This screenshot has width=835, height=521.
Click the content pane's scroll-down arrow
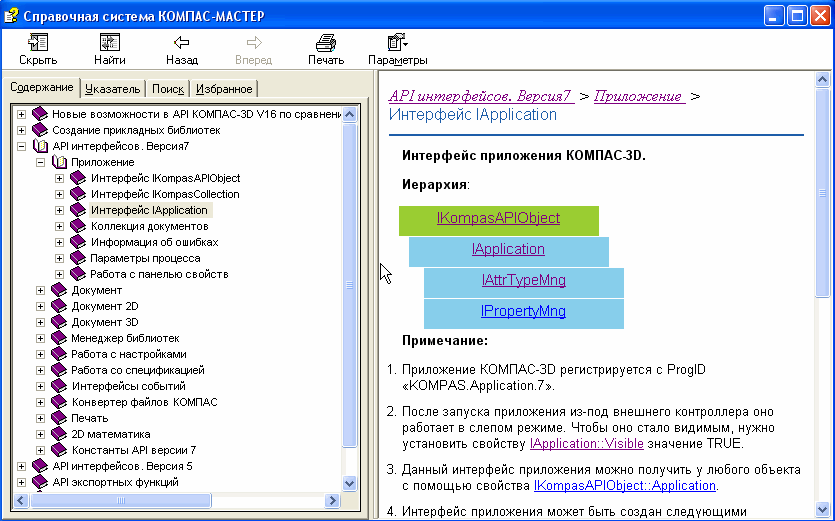822,510
